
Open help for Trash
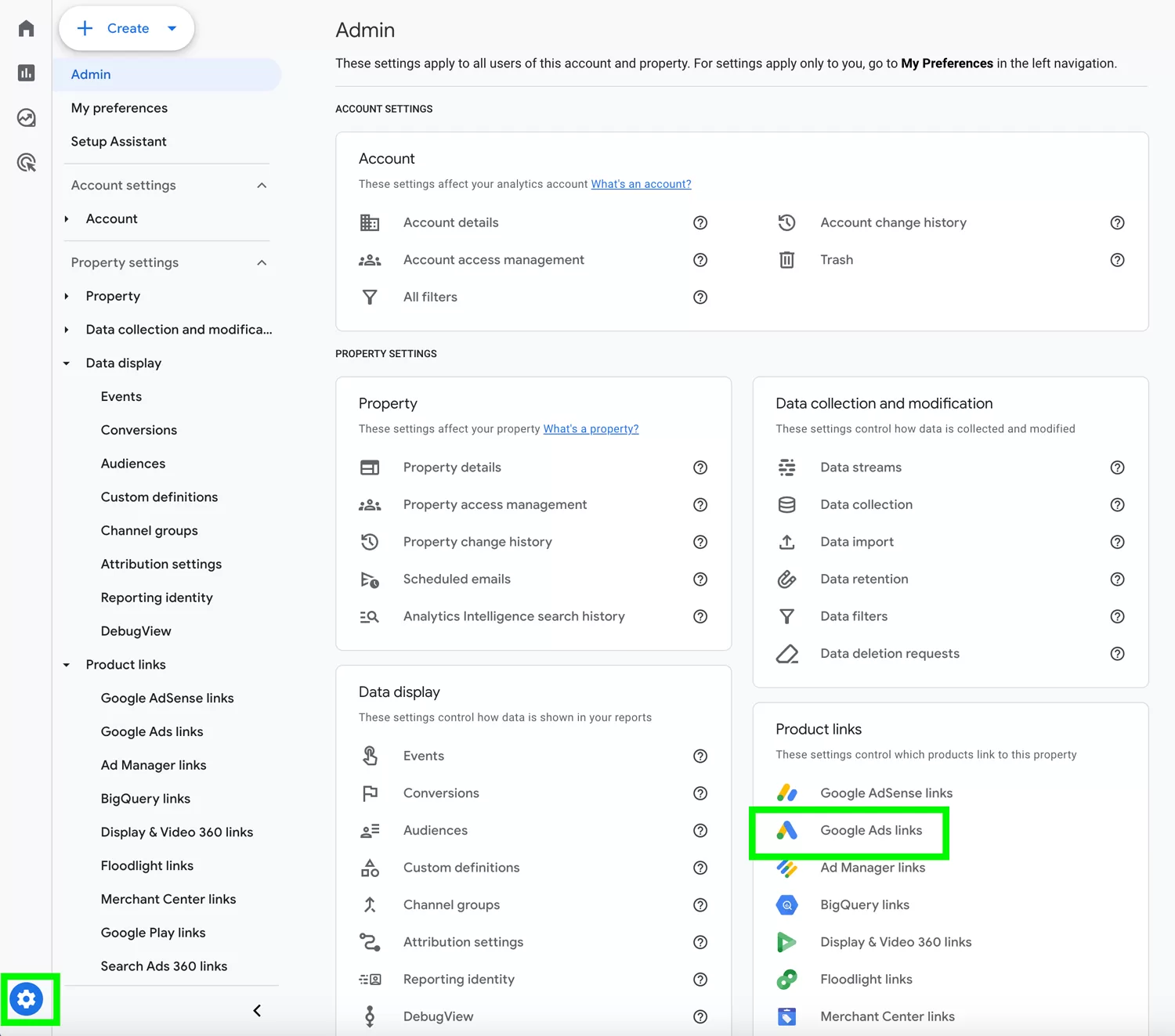point(1117,260)
